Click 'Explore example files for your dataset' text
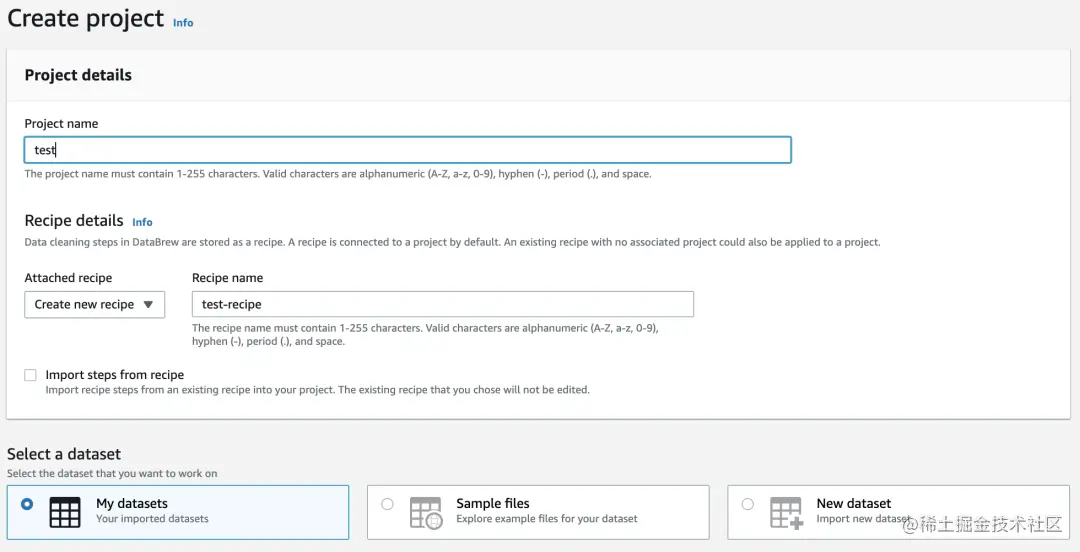 coord(547,518)
